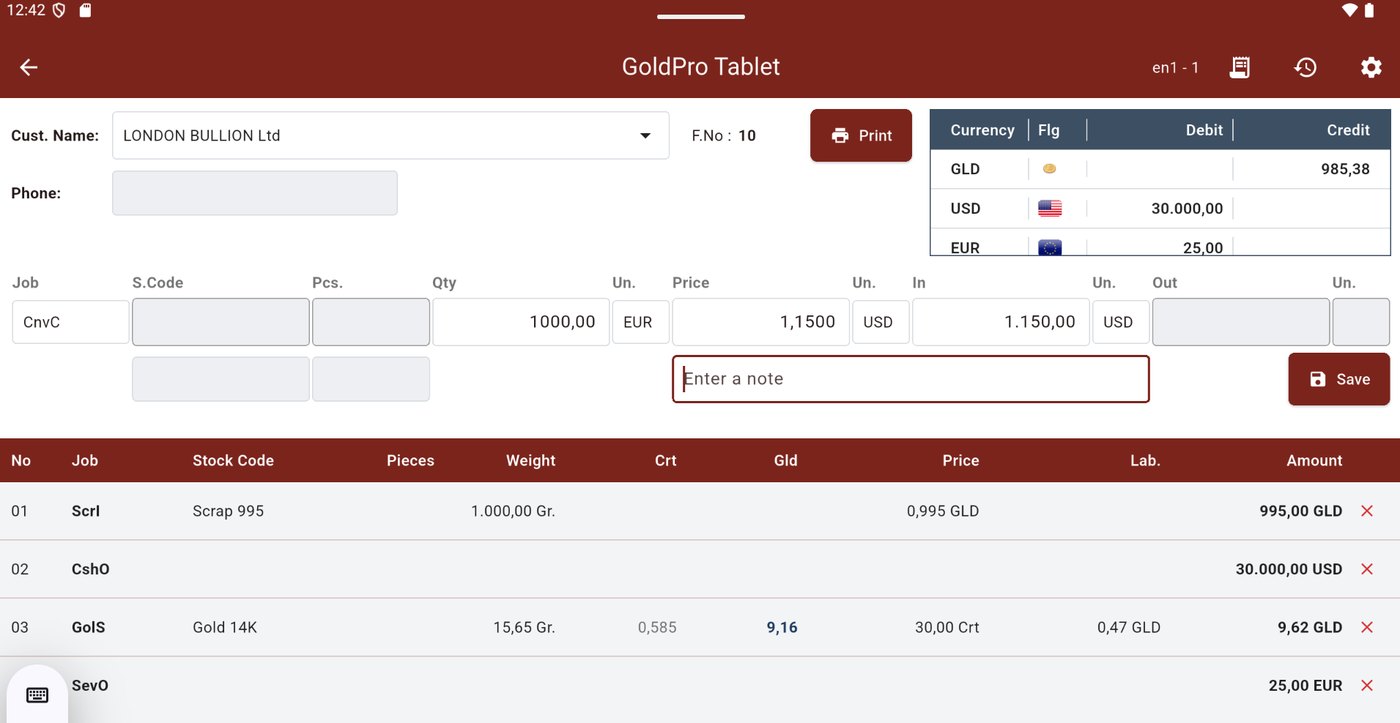Click the EUR flag icon
This screenshot has width=1400, height=723.
1049,248
